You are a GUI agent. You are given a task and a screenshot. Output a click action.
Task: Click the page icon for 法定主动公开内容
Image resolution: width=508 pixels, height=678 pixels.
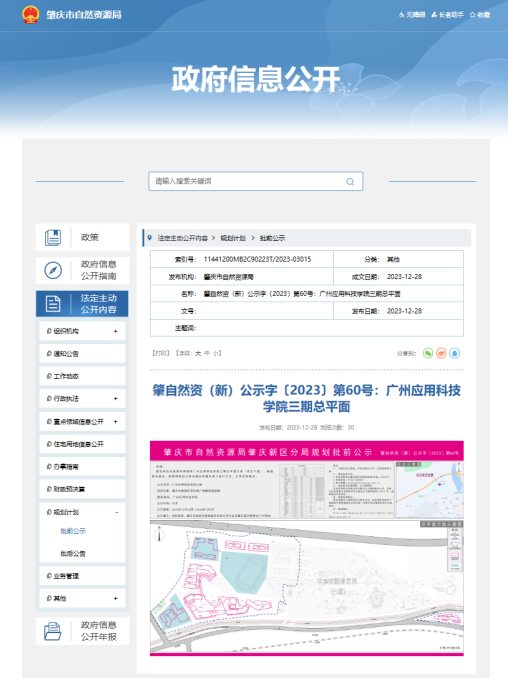coord(53,304)
